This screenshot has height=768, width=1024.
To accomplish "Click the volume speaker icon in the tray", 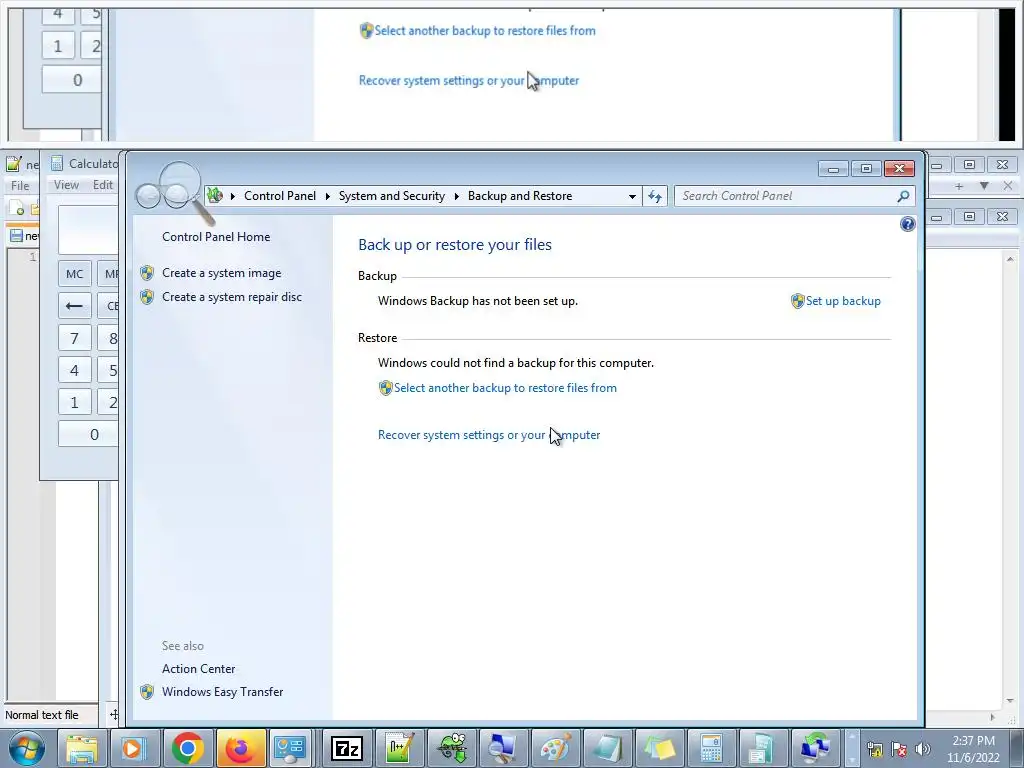I will pyautogui.click(x=923, y=749).
